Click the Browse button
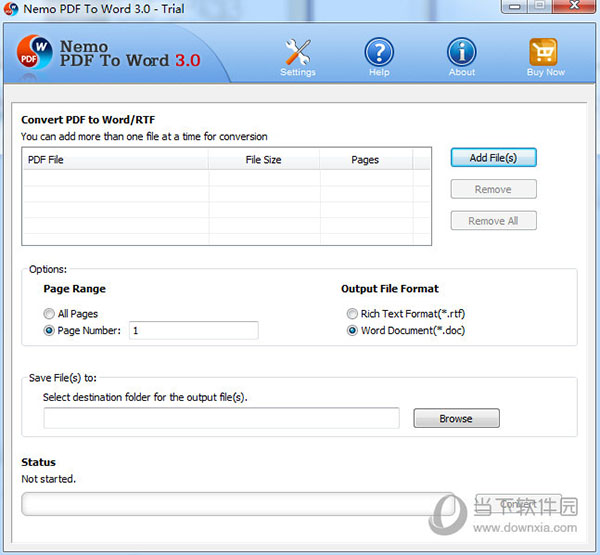 tap(456, 418)
